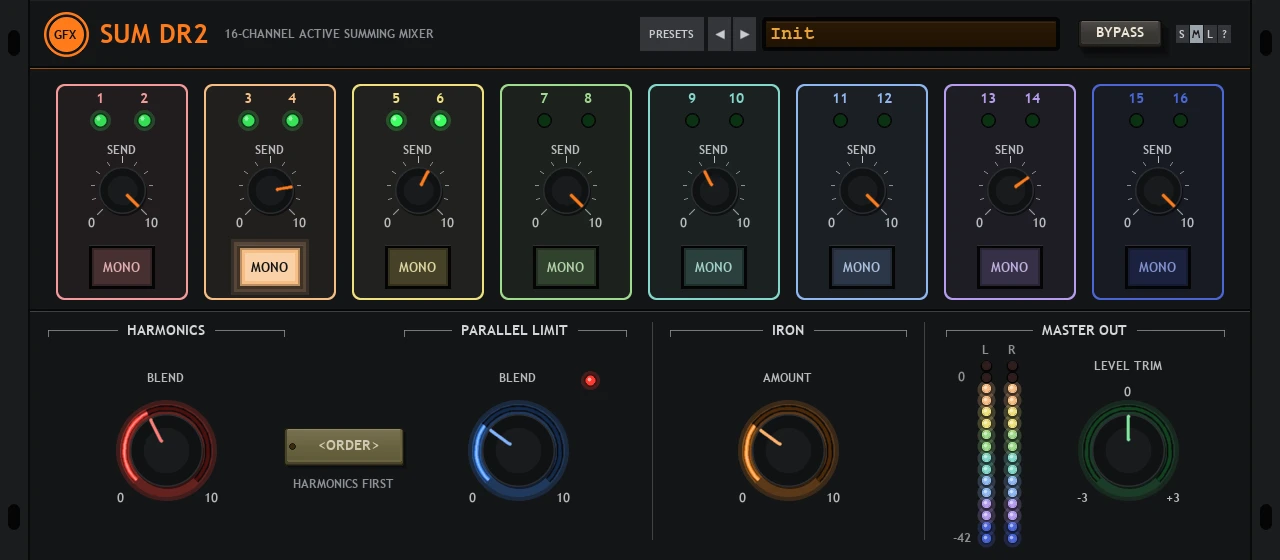Click SEND knob for channels 5-6
The height and width of the screenshot is (560, 1280).
[418, 190]
